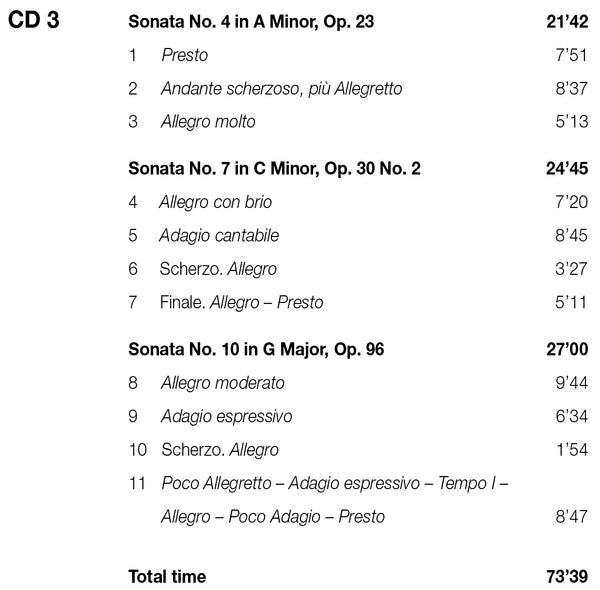The height and width of the screenshot is (590, 600).
Task: Click track 9 Adagio espressivo
Action: coord(226,416)
